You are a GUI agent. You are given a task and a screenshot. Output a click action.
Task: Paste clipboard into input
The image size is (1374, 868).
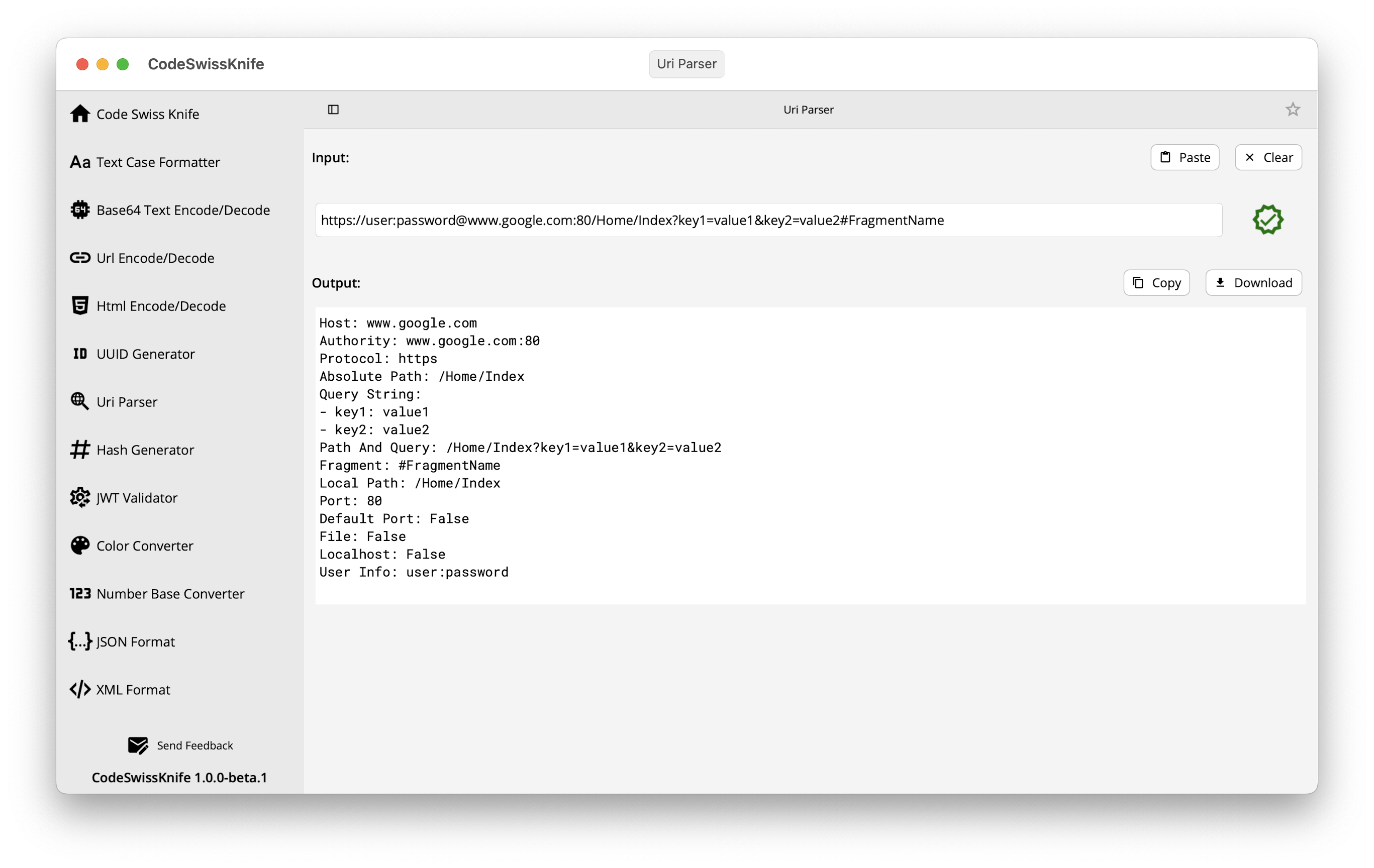click(x=1185, y=157)
